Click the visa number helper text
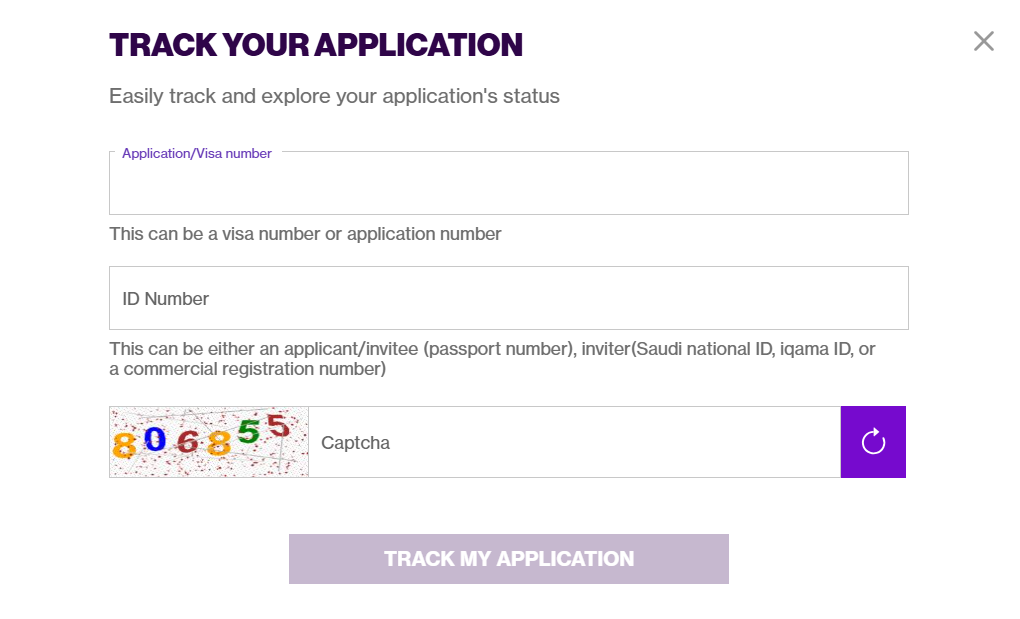The height and width of the screenshot is (619, 1020). [305, 234]
